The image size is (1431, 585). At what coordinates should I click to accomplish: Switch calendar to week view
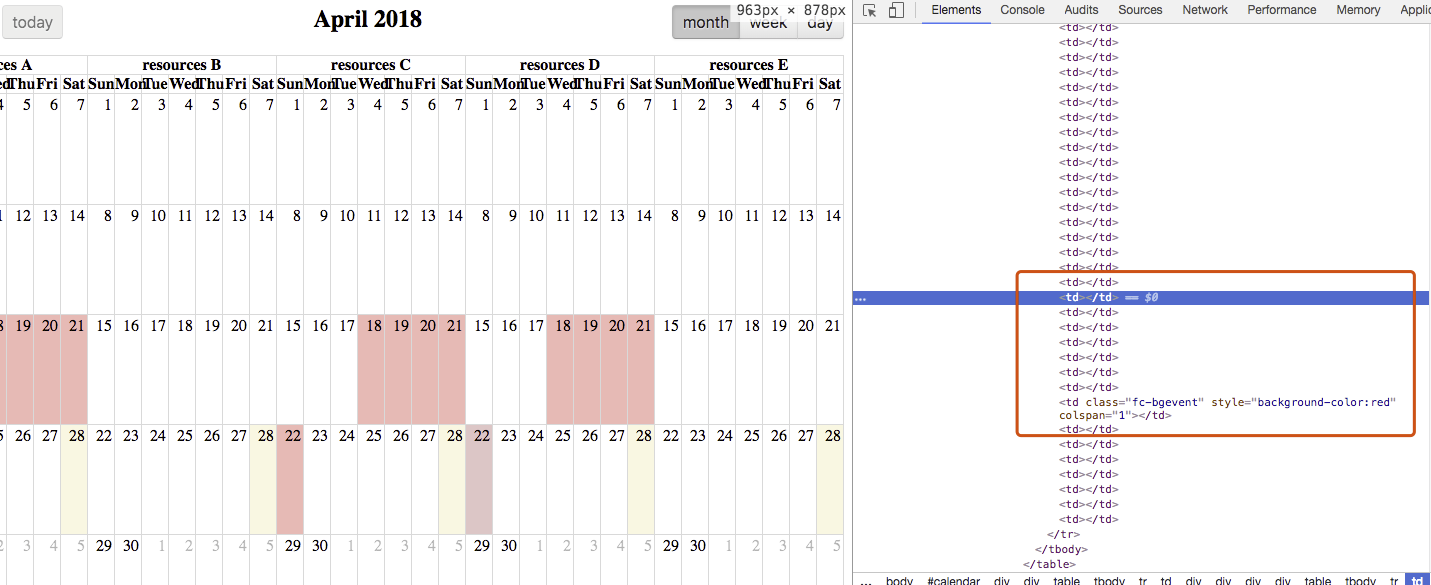tap(768, 22)
